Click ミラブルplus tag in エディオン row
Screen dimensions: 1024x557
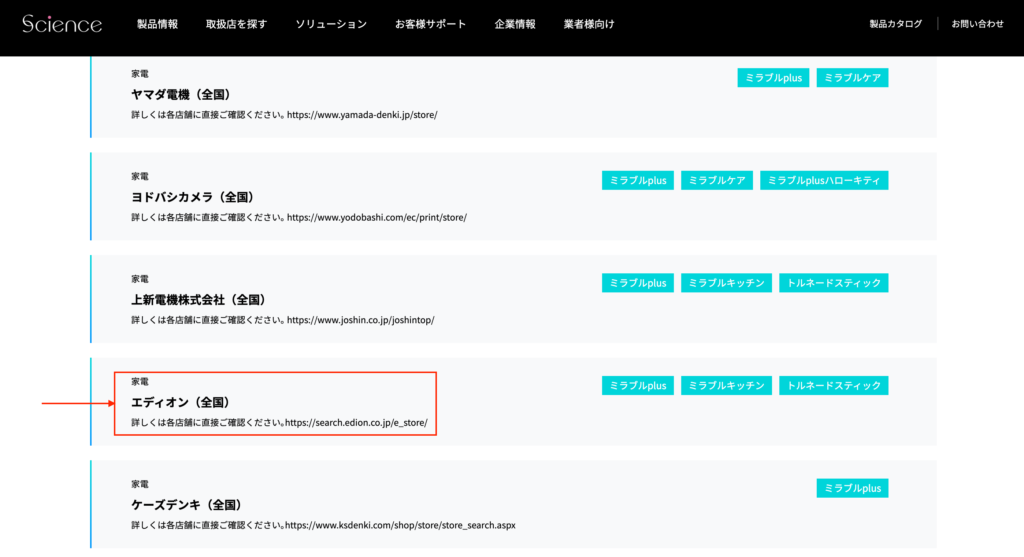pos(637,385)
